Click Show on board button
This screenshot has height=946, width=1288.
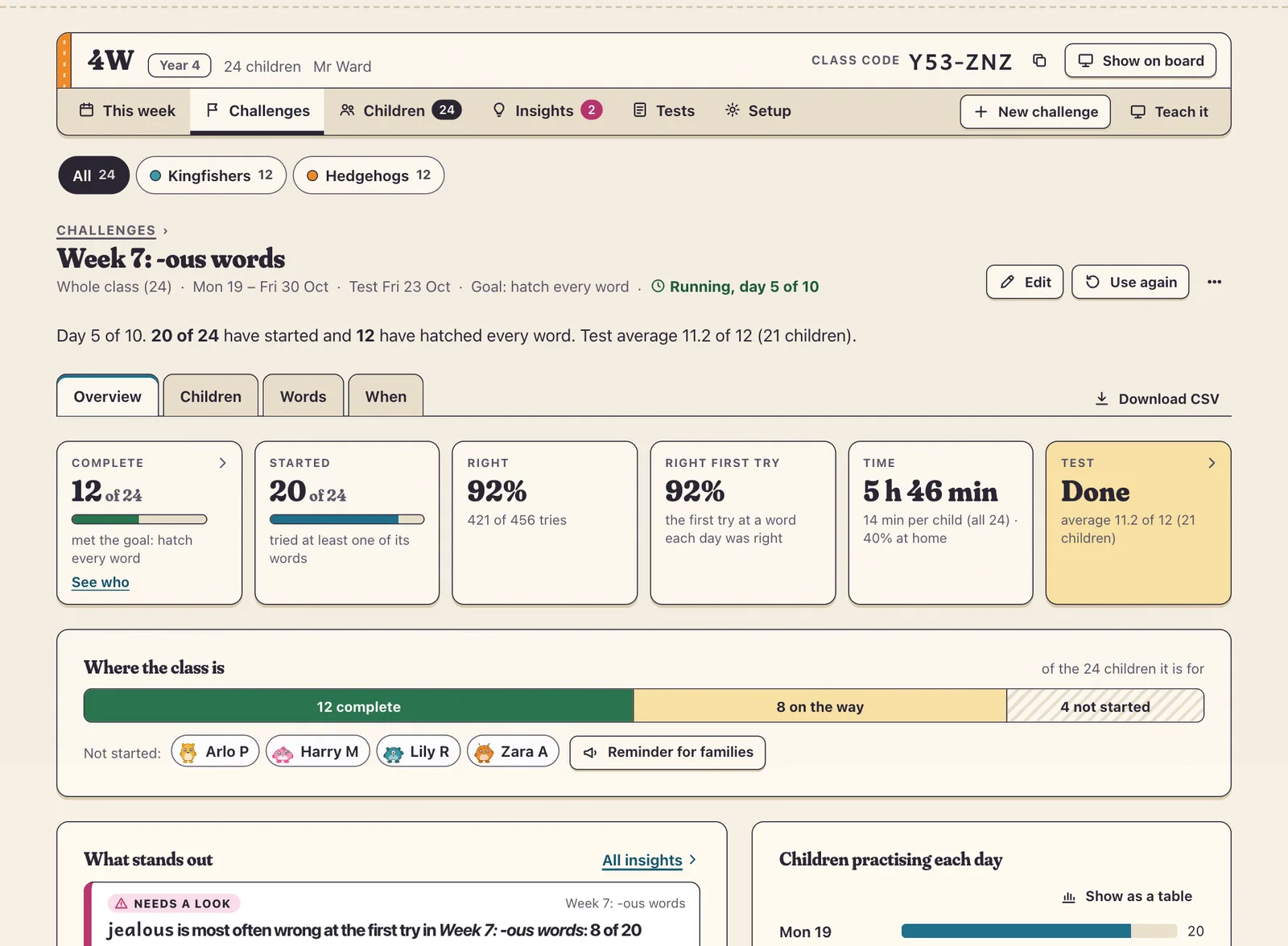coord(1140,61)
